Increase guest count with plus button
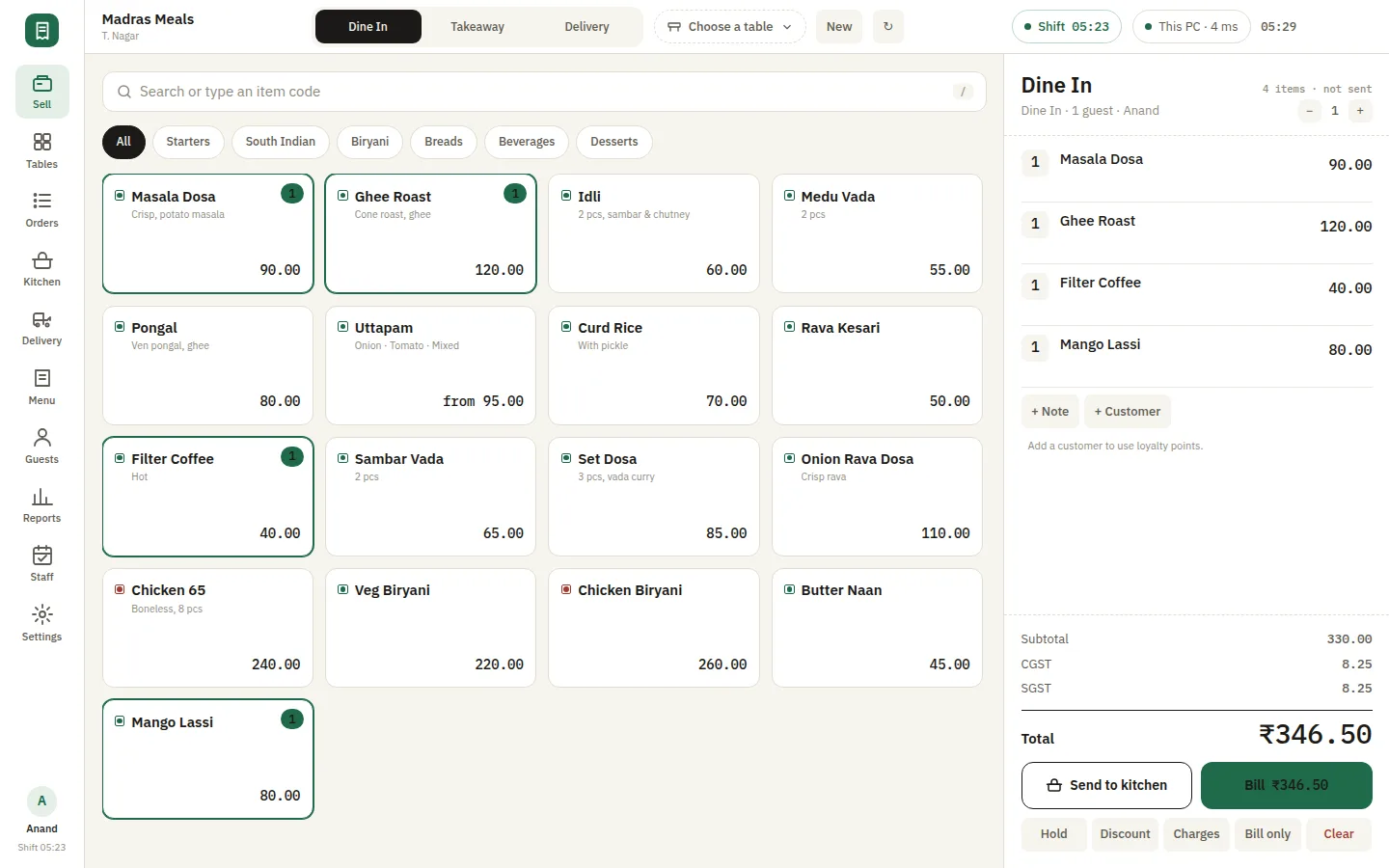The image size is (1389, 868). (x=1360, y=111)
